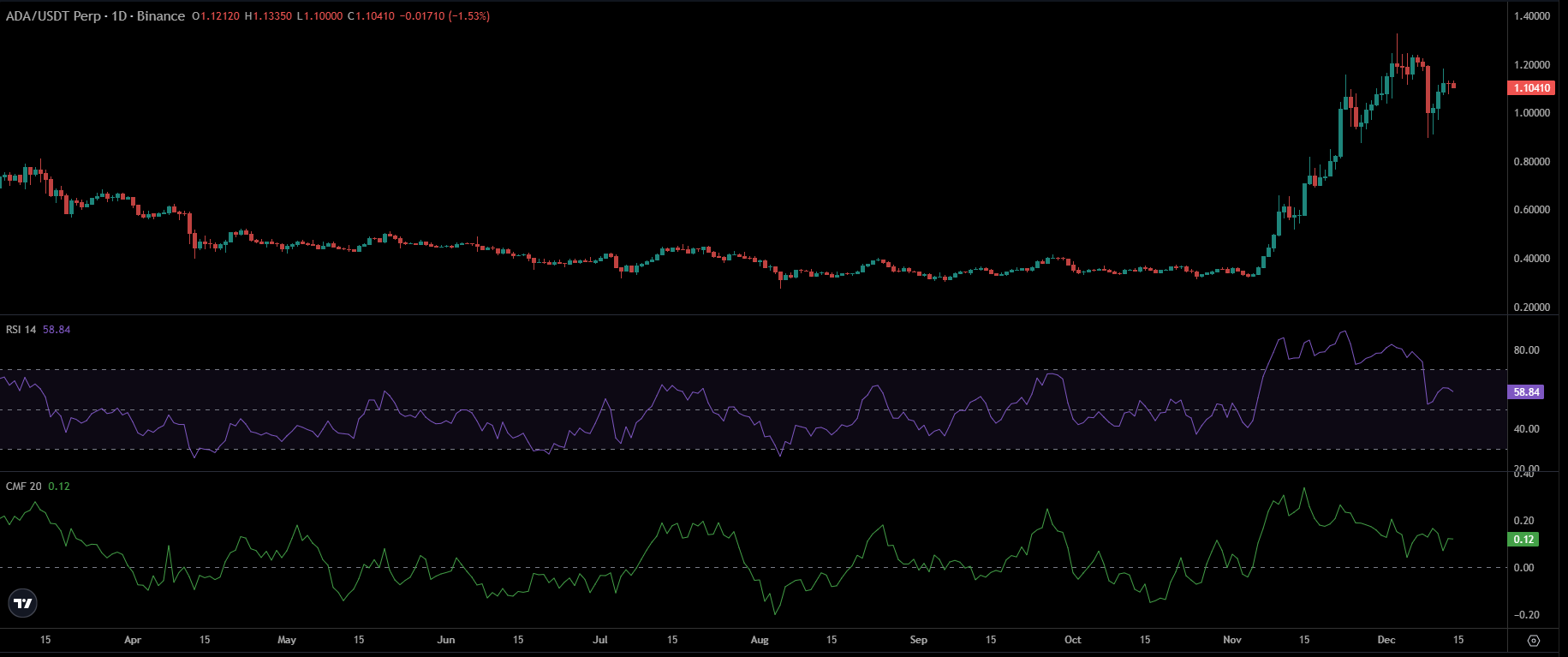Image resolution: width=1568 pixels, height=657 pixels.
Task: Click the red 1.10410 current price label
Action: [x=1530, y=88]
